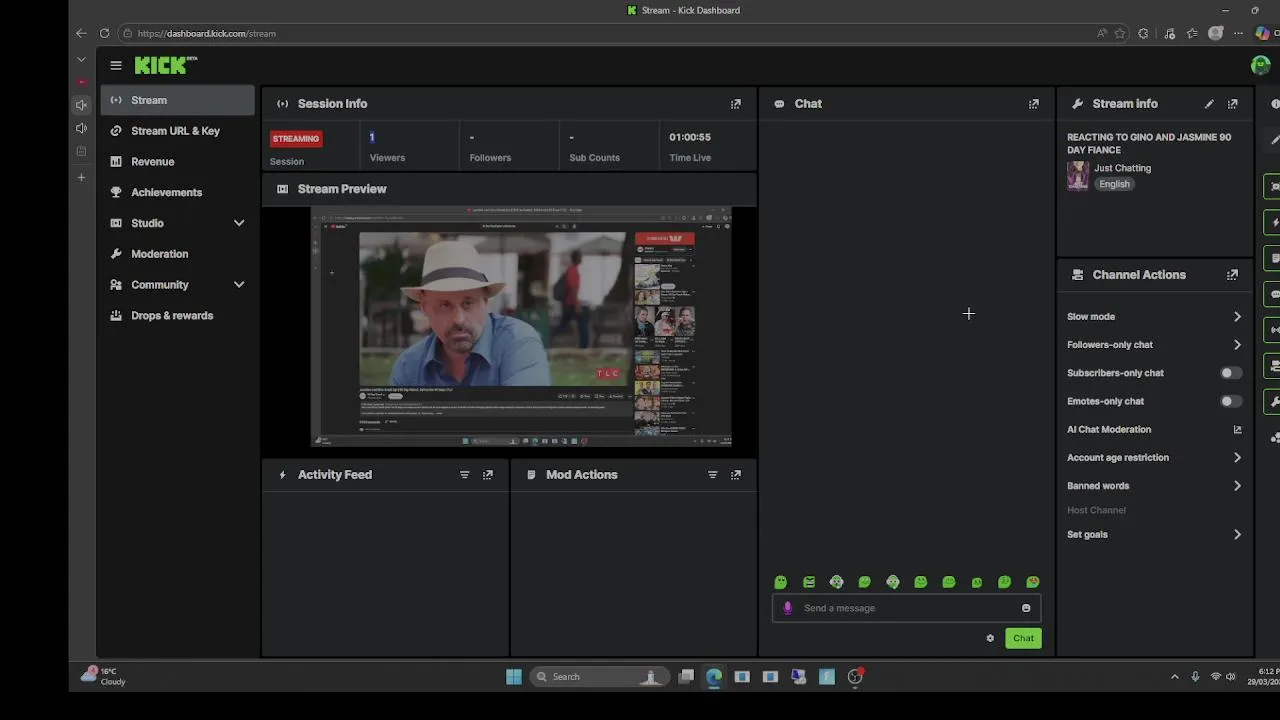Open Banned words settings
This screenshot has width=1280, height=720.
(1154, 486)
